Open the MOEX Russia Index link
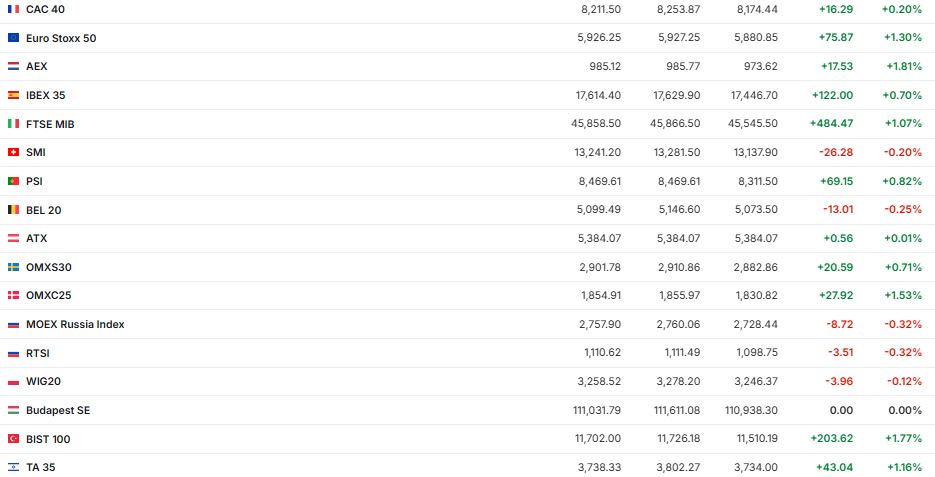This screenshot has width=935, height=477. pos(75,324)
